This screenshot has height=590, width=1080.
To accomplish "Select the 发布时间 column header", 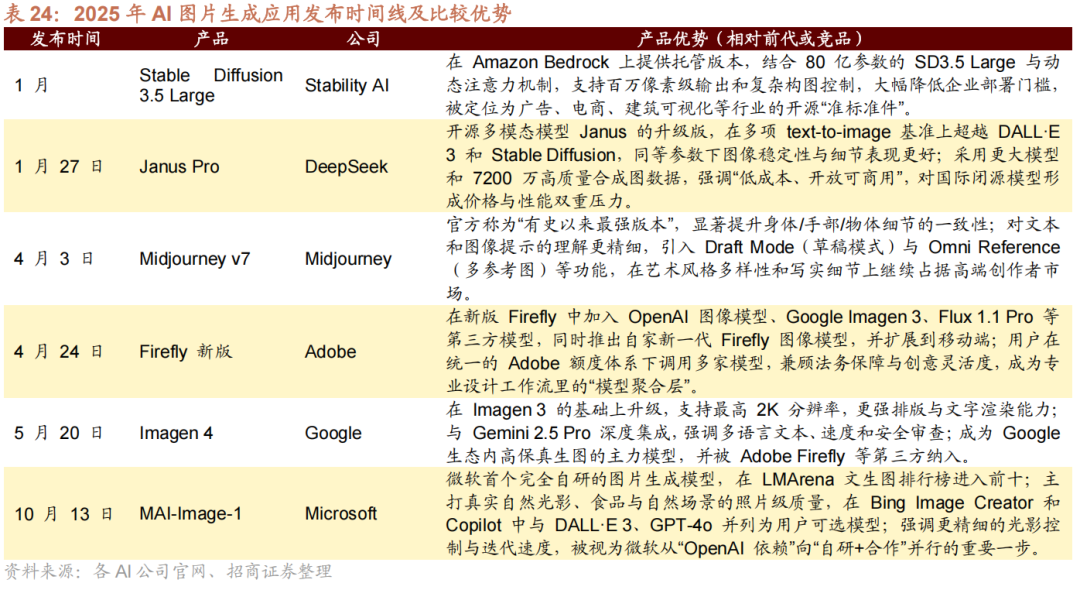I will click(x=65, y=39).
